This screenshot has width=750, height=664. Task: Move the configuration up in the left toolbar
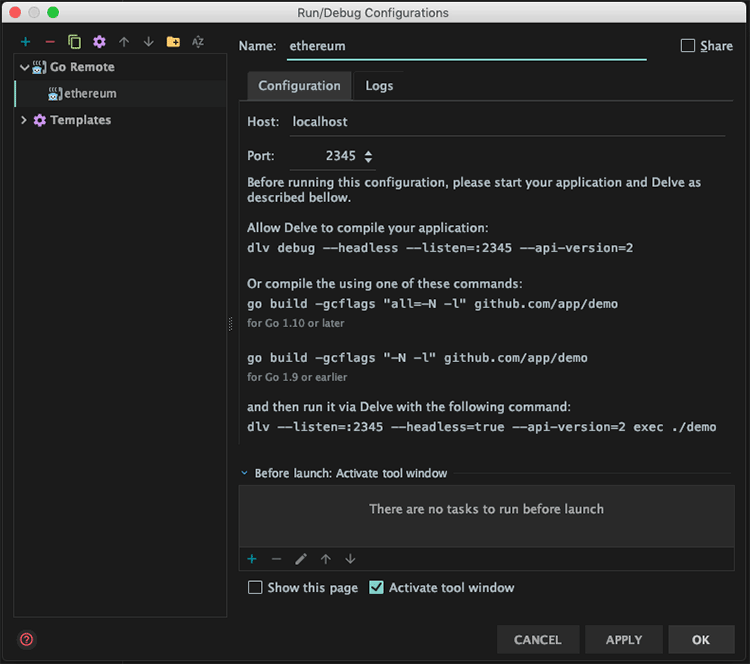coord(124,42)
